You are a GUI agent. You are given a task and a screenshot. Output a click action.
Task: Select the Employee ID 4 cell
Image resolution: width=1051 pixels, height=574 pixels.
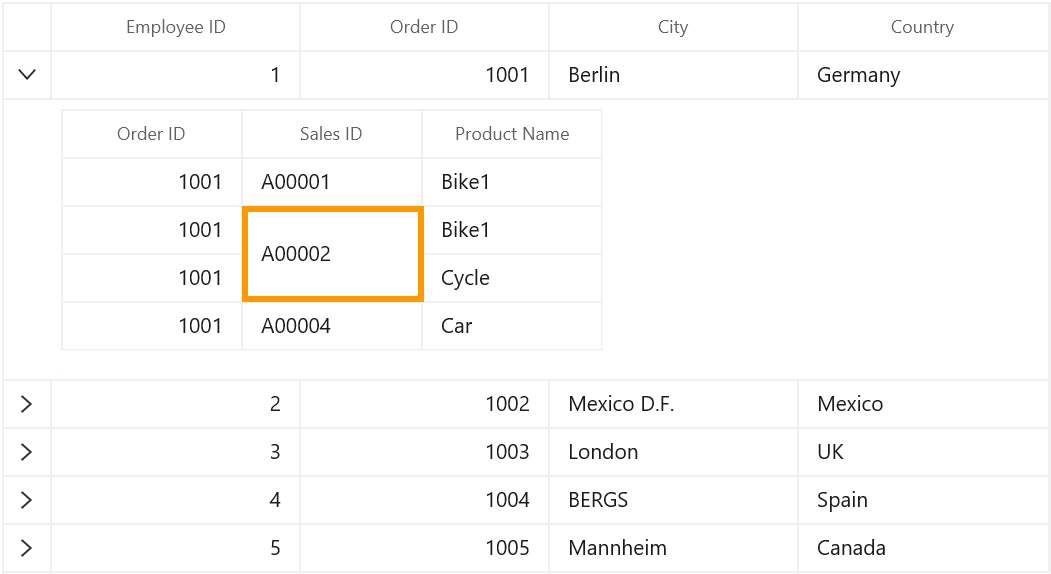tap(176, 500)
